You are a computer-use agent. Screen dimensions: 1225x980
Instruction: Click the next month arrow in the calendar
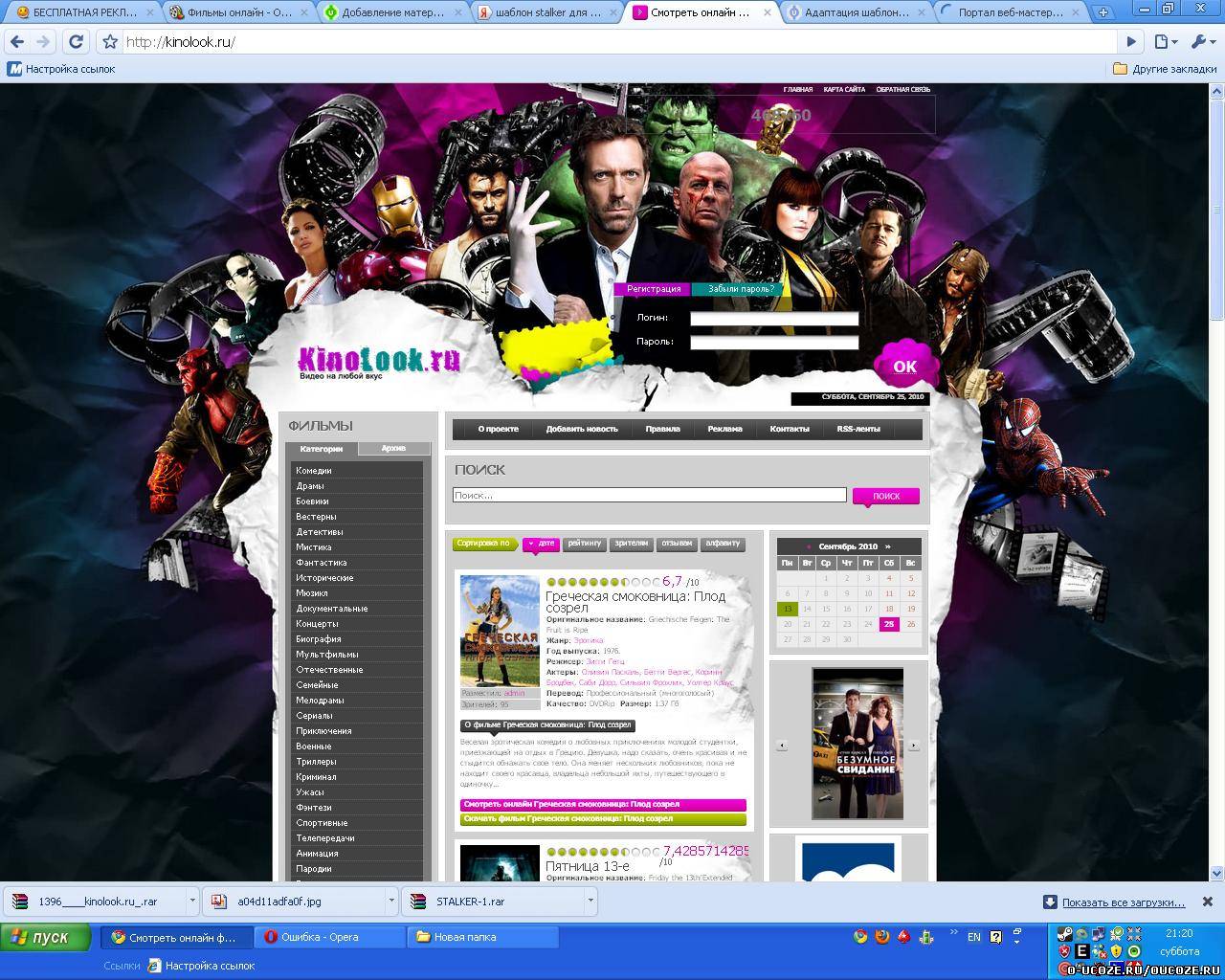tap(887, 546)
